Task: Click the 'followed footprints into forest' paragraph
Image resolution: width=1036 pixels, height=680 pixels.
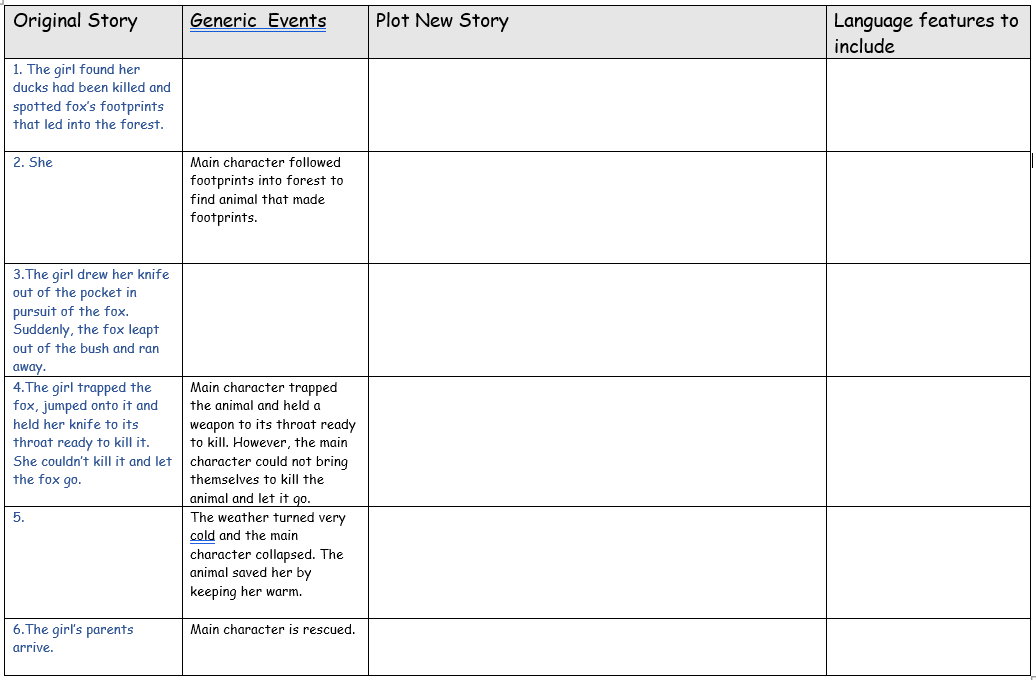Action: [x=266, y=190]
